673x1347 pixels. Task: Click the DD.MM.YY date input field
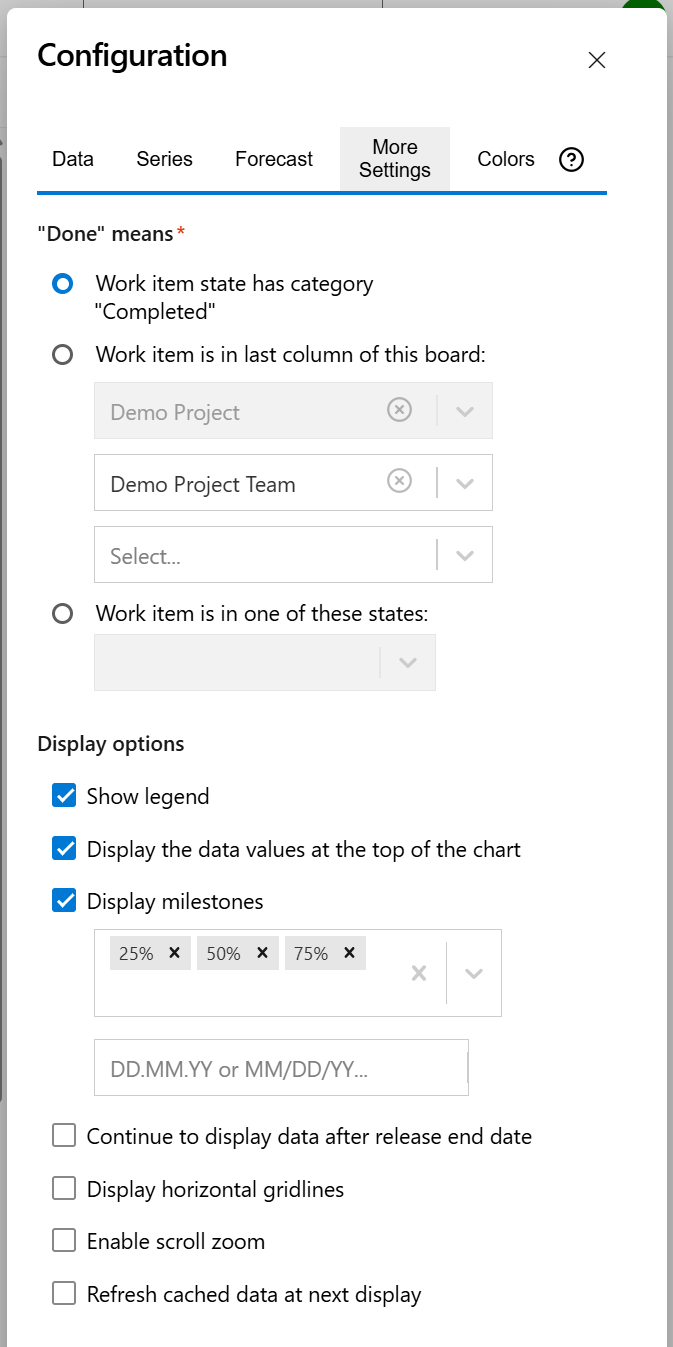(x=281, y=1067)
